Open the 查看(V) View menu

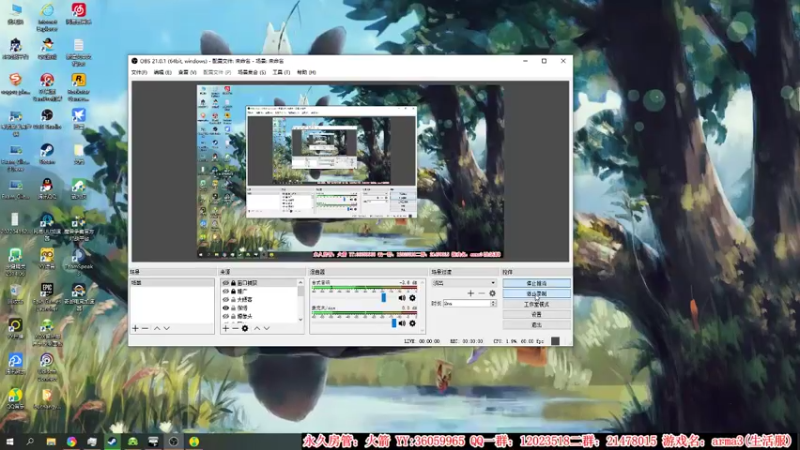(187, 72)
